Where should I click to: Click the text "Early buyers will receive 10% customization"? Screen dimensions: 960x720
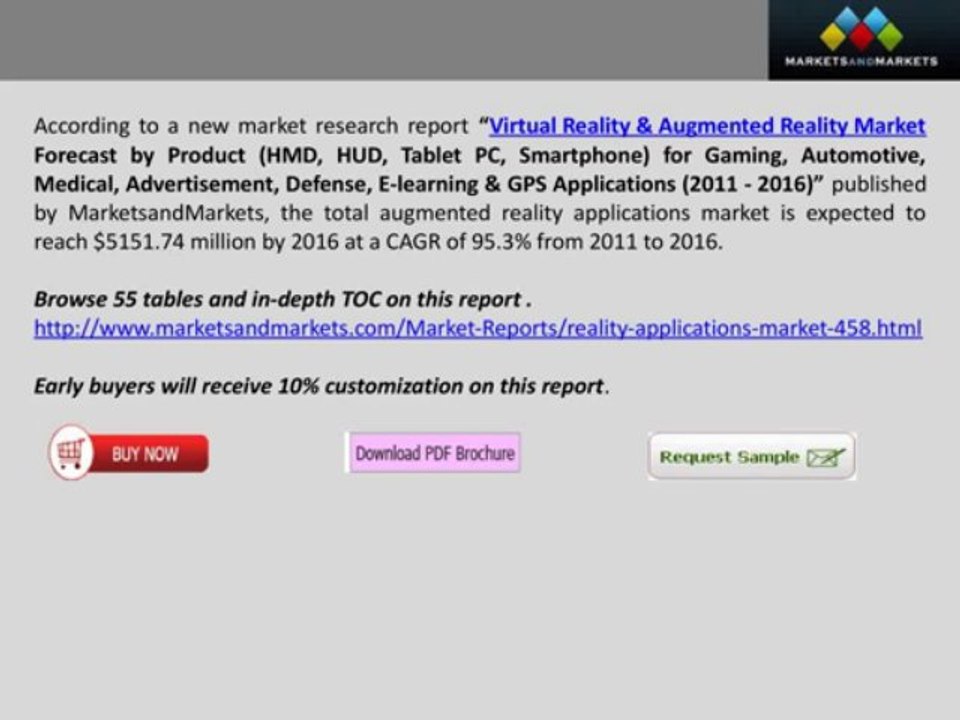(x=249, y=386)
